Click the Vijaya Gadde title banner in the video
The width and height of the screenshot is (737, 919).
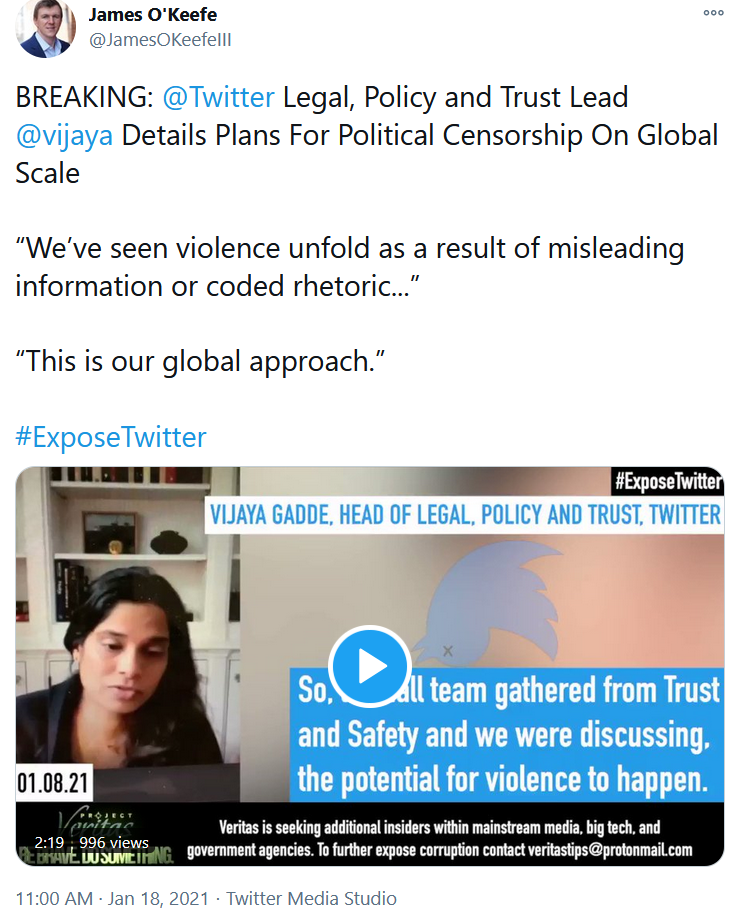pyautogui.click(x=464, y=515)
